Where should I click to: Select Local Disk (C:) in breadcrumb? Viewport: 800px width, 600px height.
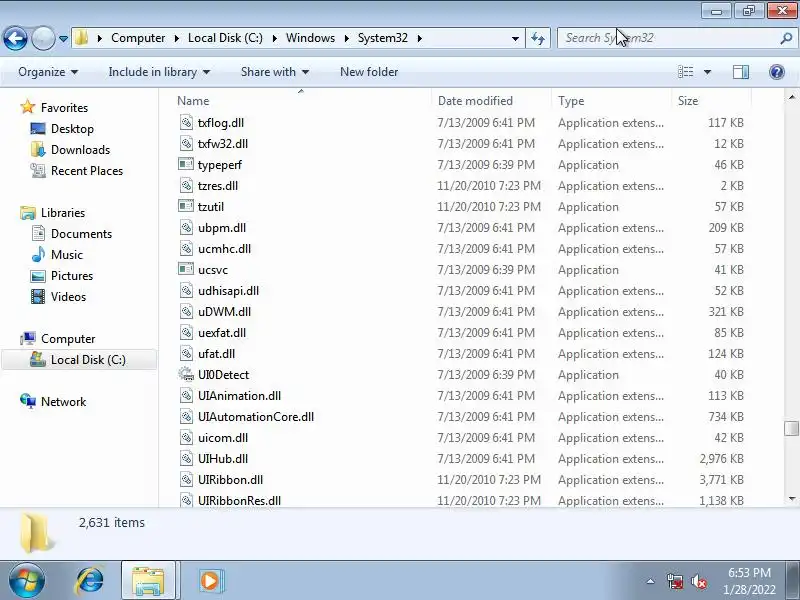click(x=226, y=38)
